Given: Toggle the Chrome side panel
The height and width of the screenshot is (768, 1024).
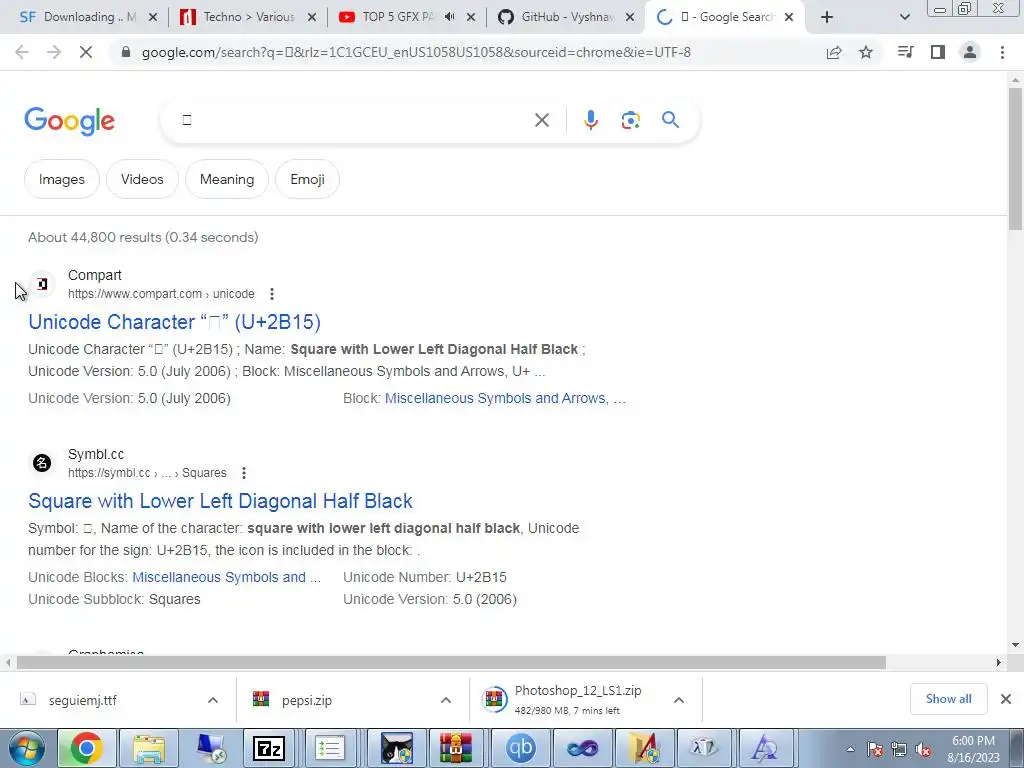Looking at the screenshot, I should pyautogui.click(x=938, y=52).
